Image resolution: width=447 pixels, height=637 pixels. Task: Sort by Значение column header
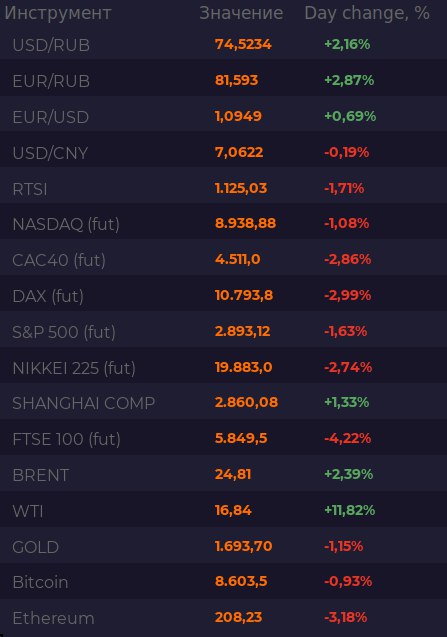pos(241,13)
